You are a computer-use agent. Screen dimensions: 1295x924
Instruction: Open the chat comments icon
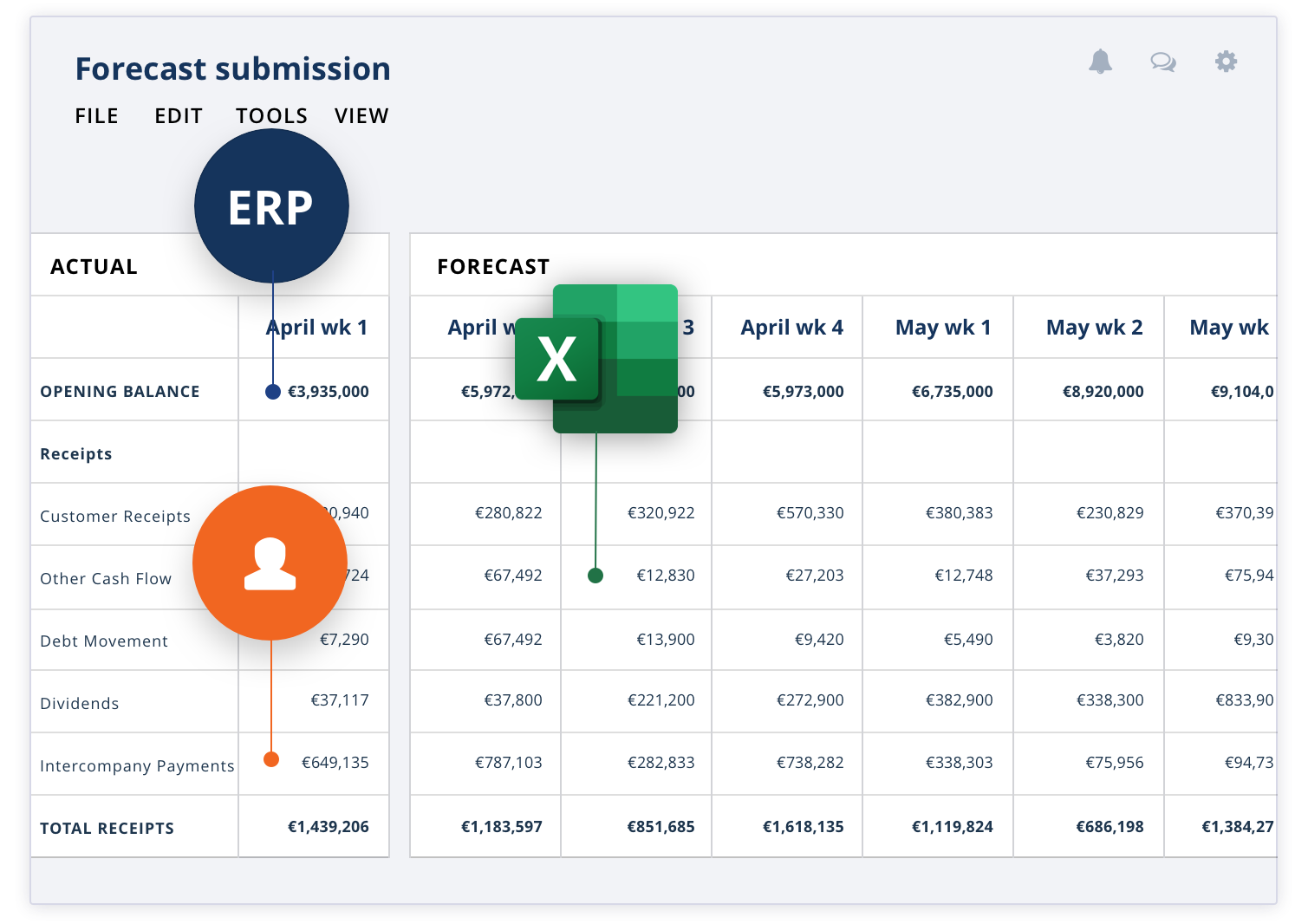1163,62
